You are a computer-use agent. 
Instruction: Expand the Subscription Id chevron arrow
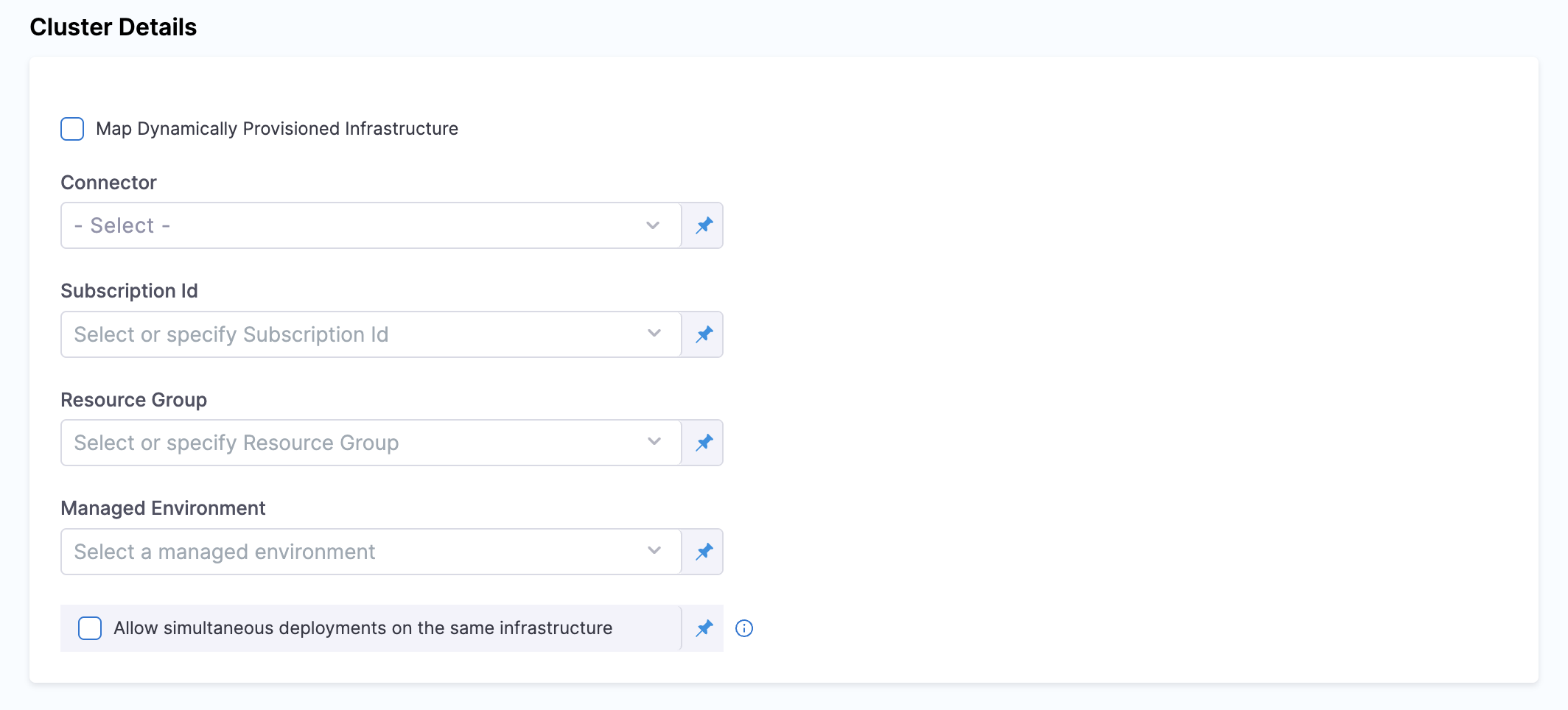(x=654, y=334)
